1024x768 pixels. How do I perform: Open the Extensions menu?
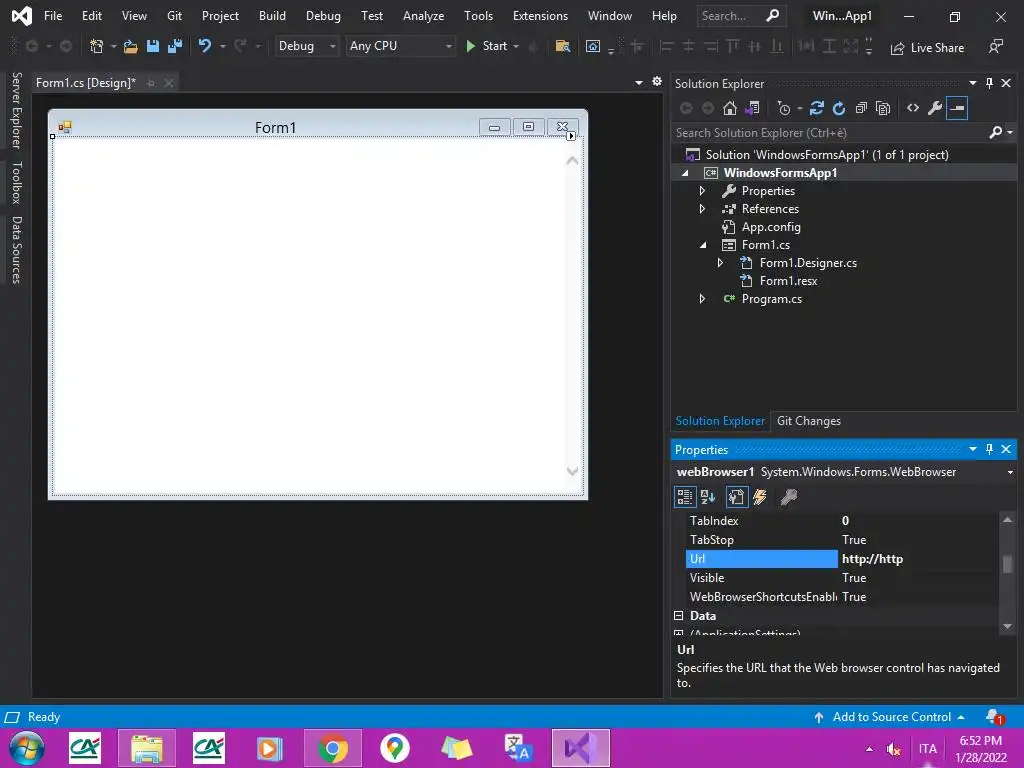[540, 16]
